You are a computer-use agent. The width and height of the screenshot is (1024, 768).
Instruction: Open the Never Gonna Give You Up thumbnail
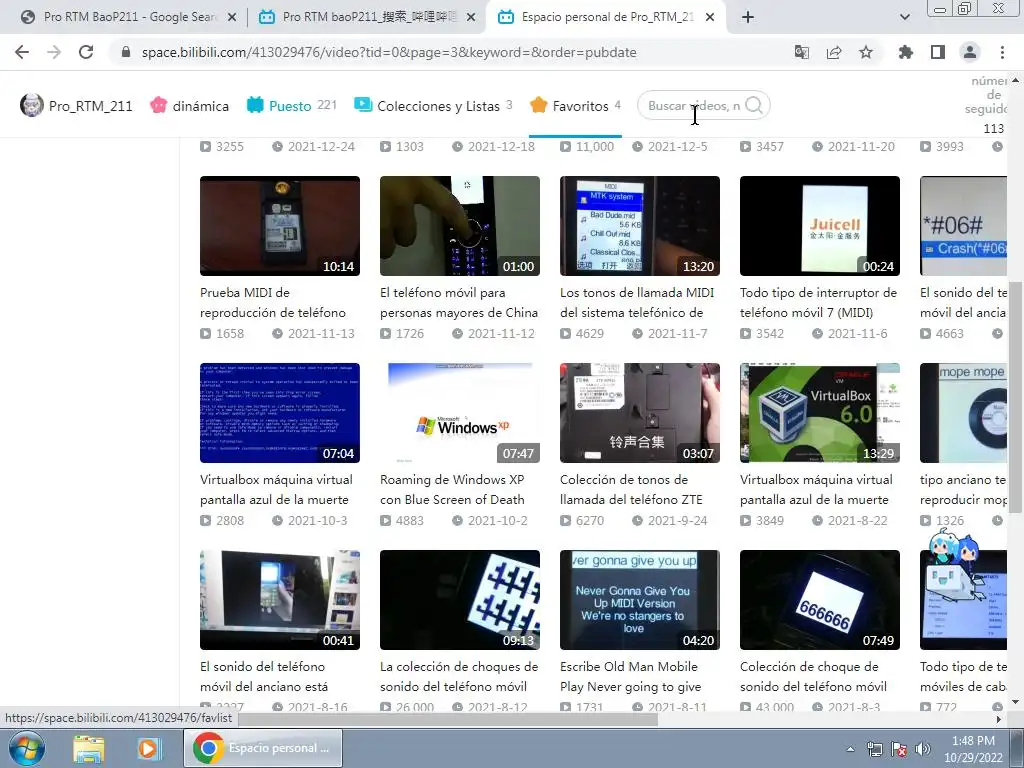coord(640,600)
